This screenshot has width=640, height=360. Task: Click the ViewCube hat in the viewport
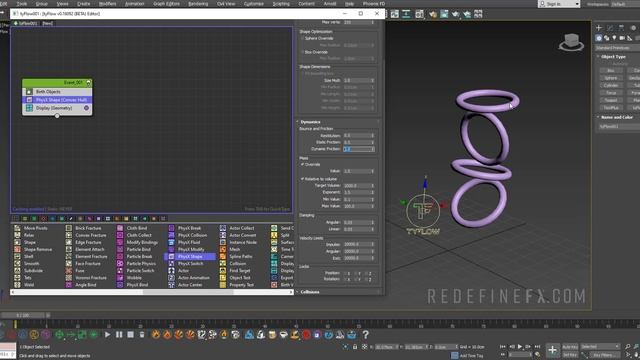tap(571, 42)
